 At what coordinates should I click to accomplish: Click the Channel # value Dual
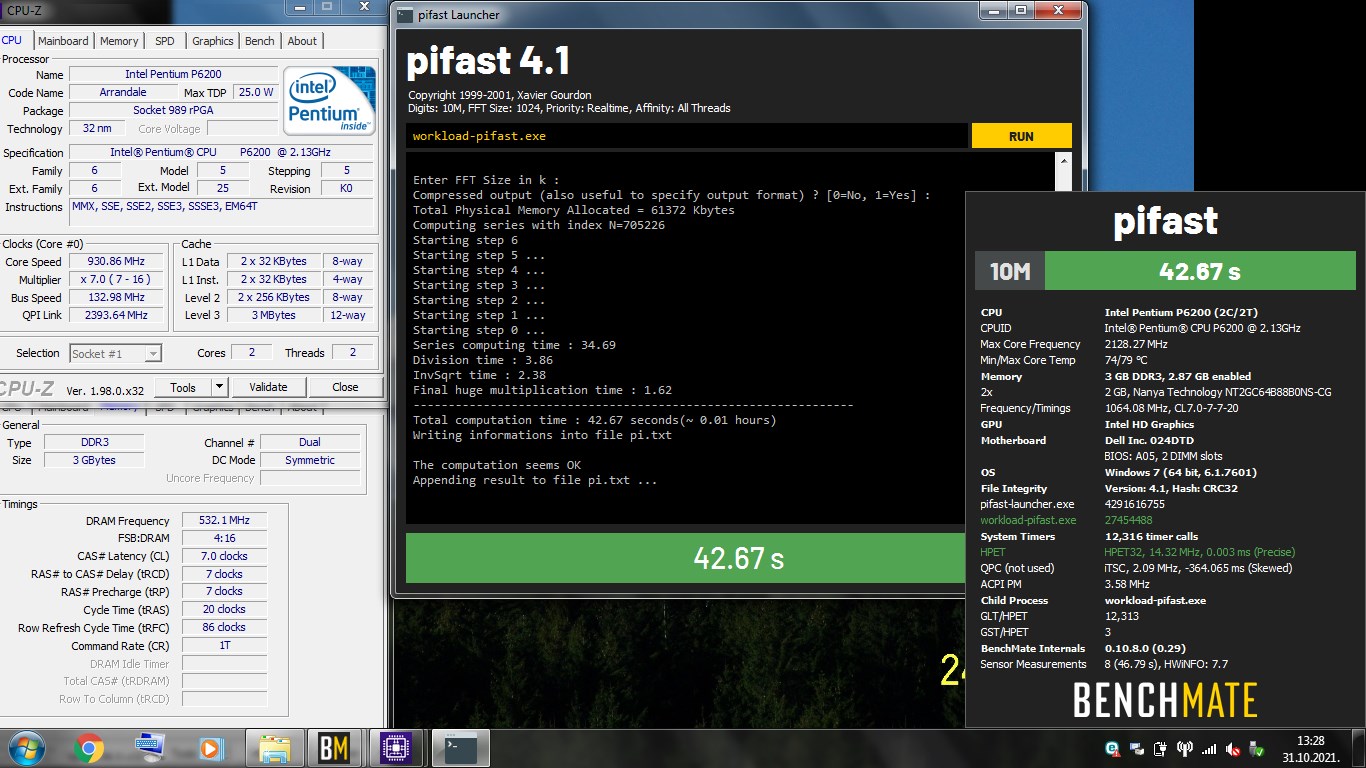[310, 442]
